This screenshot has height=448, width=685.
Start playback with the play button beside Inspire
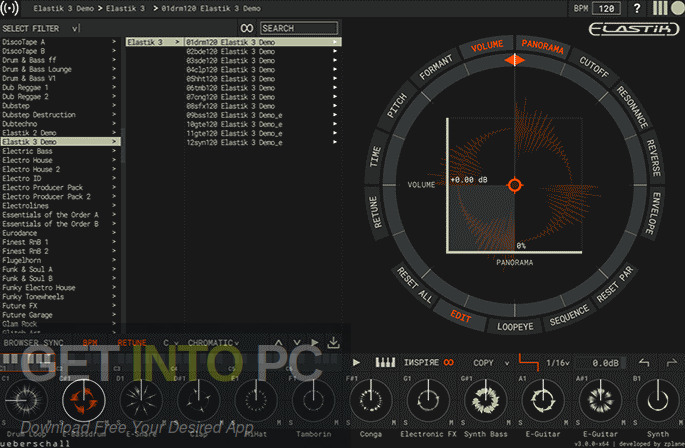pos(356,362)
